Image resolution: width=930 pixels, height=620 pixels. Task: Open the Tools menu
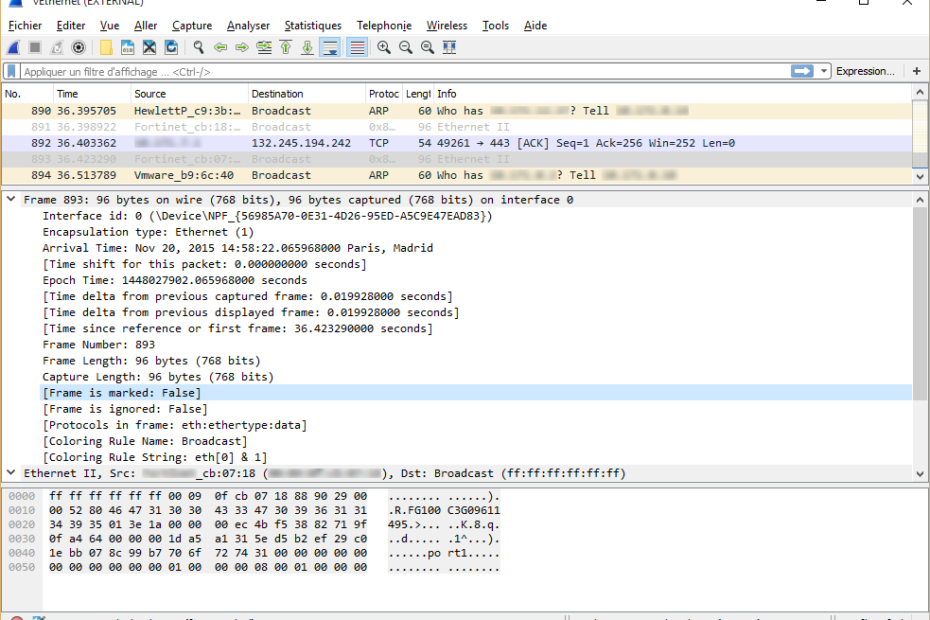pyautogui.click(x=495, y=26)
